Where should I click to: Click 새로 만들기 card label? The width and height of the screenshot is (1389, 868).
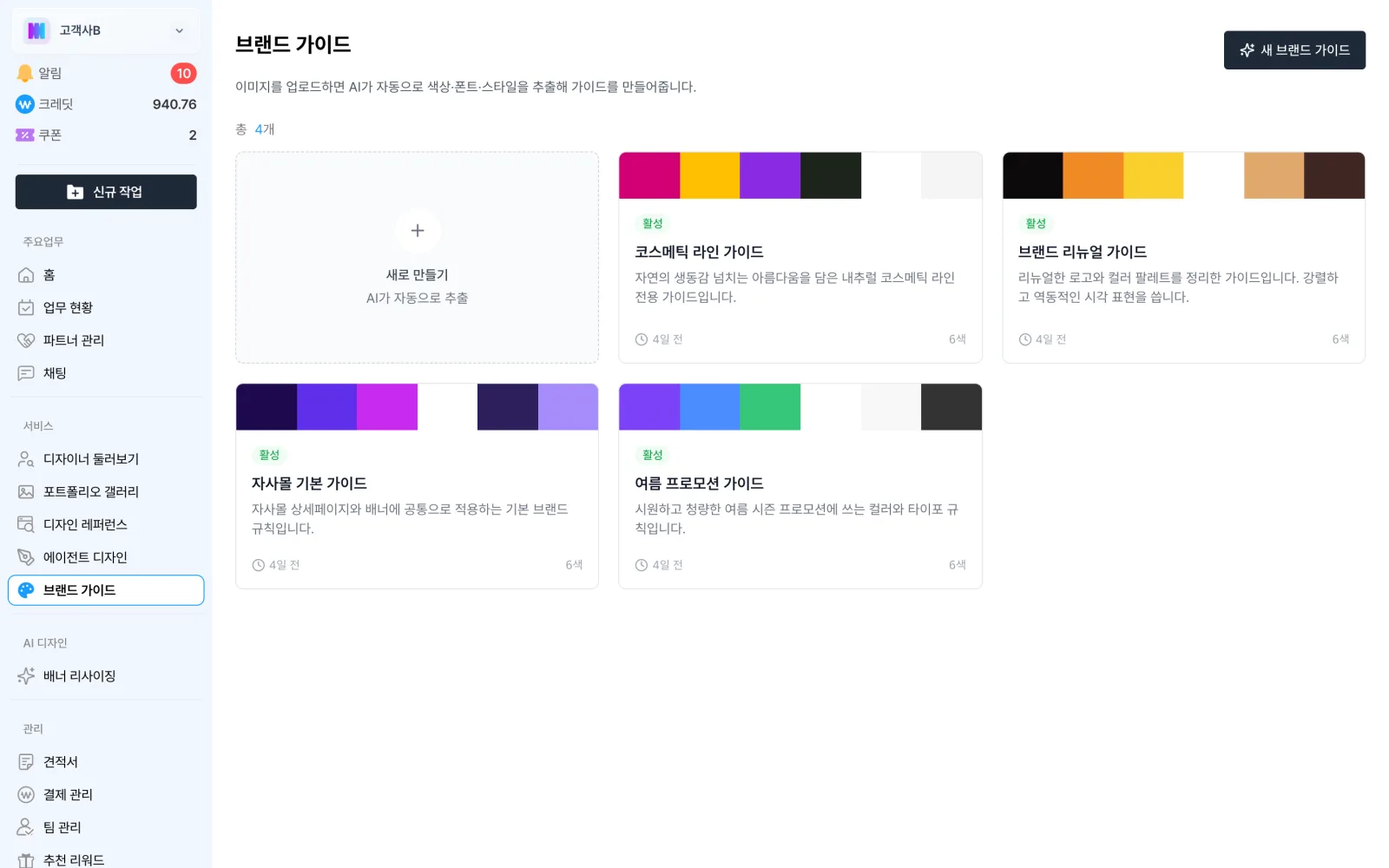[x=418, y=275]
